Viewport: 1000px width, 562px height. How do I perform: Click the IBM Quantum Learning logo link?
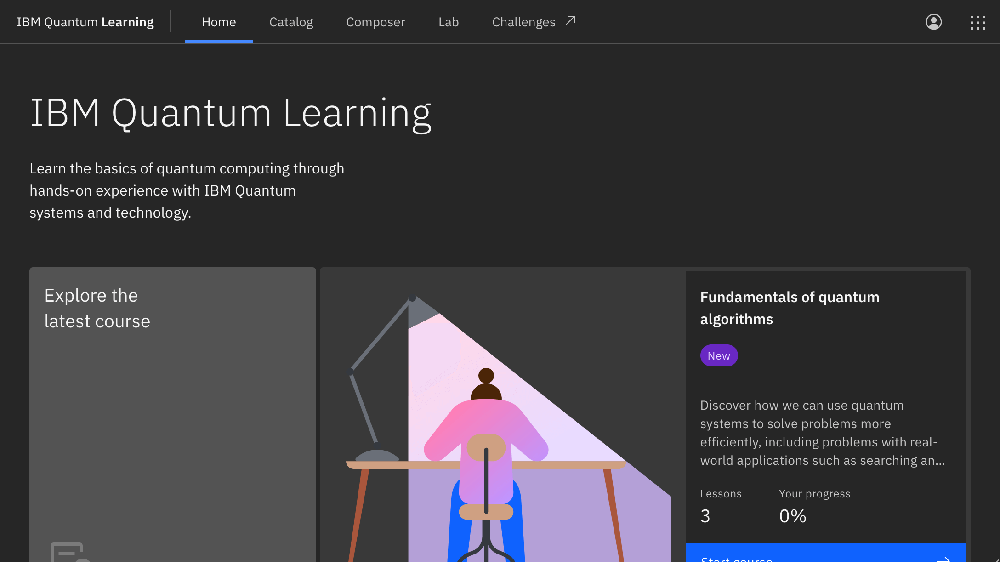pyautogui.click(x=85, y=22)
